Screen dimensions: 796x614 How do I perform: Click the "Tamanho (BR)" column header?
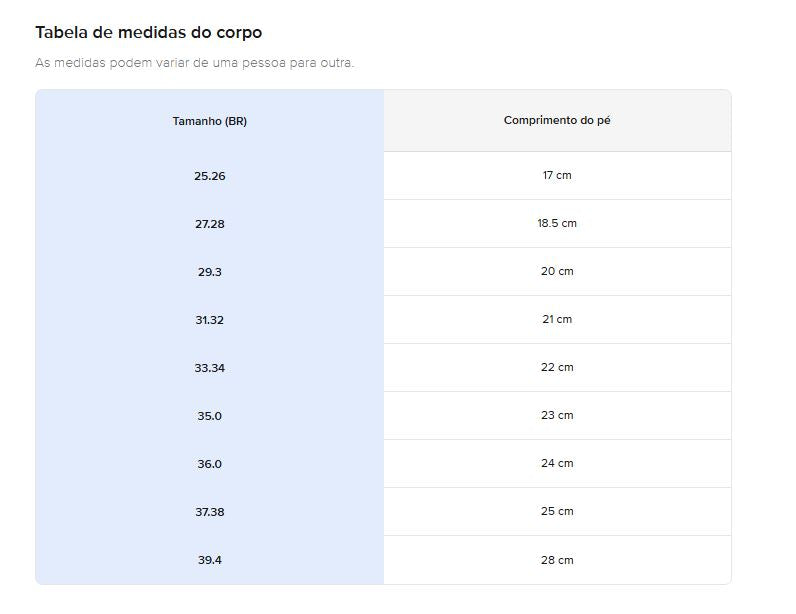209,121
